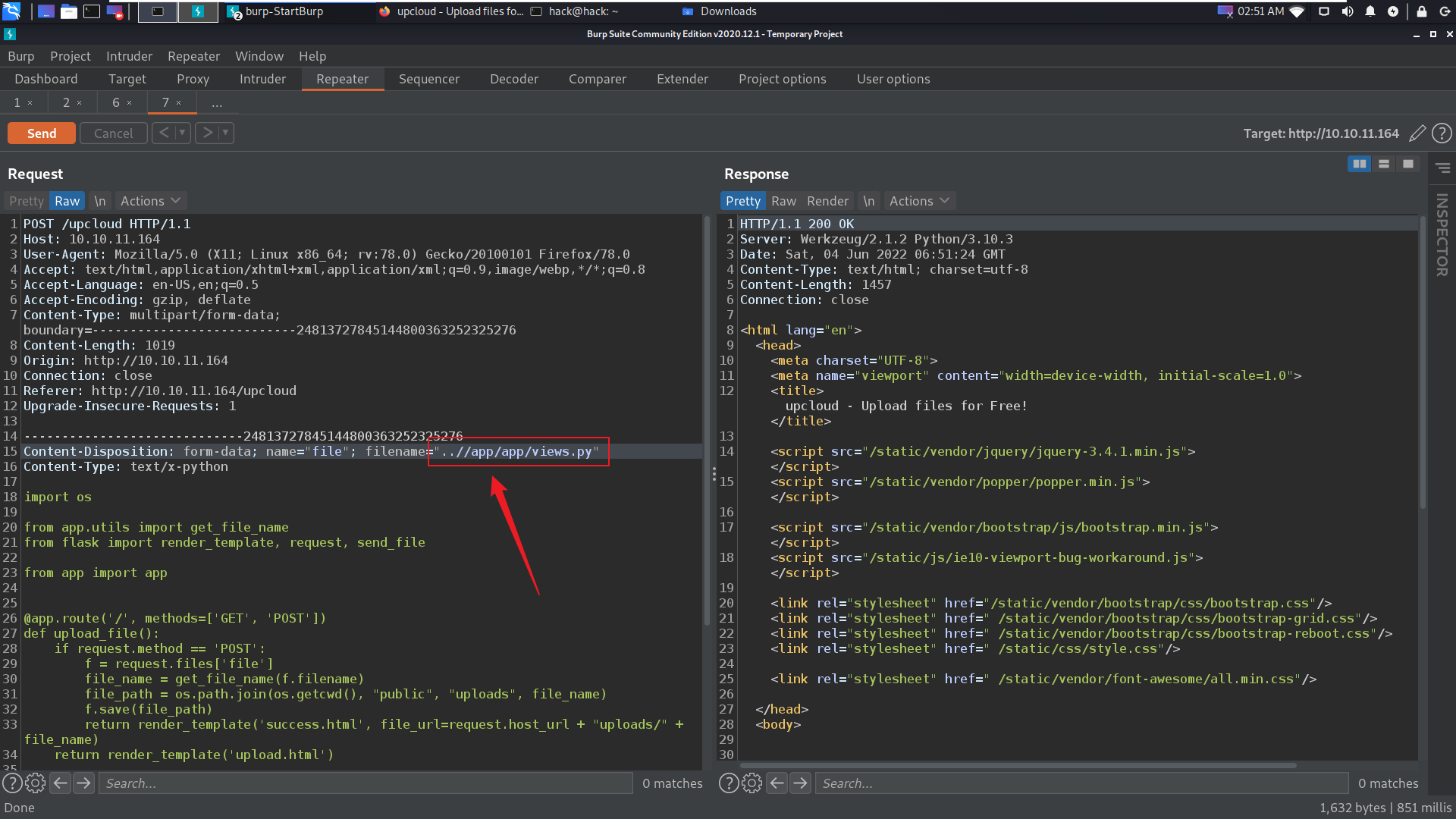1456x819 pixels.
Task: Open the Project options tab
Action: coord(783,79)
